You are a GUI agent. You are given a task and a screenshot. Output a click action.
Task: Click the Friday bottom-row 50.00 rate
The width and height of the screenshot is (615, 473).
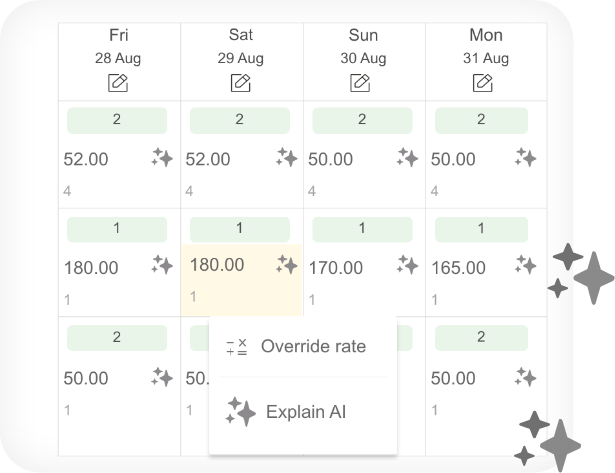click(x=86, y=378)
